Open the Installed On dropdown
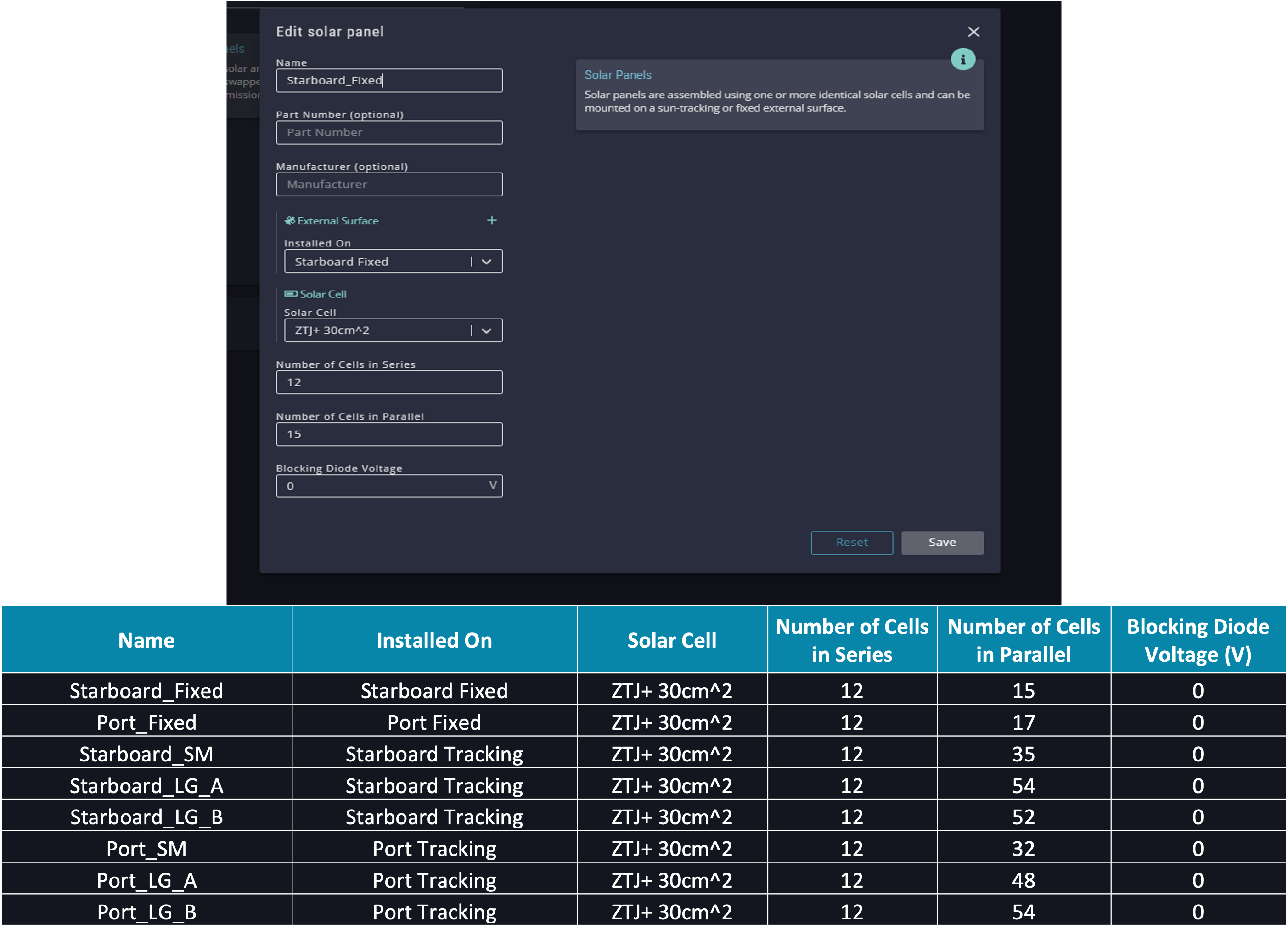 click(x=393, y=261)
